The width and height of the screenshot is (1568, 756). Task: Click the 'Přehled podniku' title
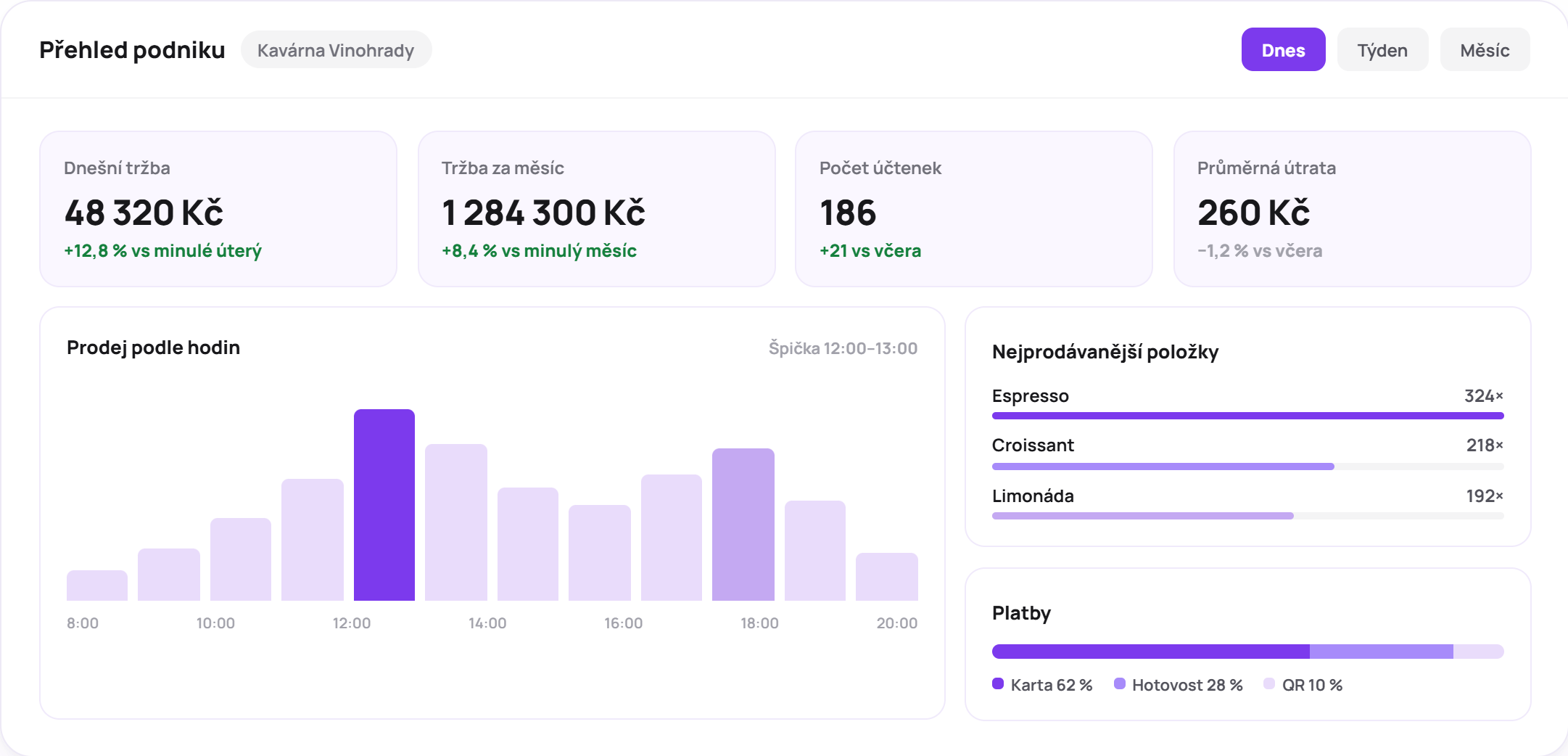pyautogui.click(x=132, y=50)
